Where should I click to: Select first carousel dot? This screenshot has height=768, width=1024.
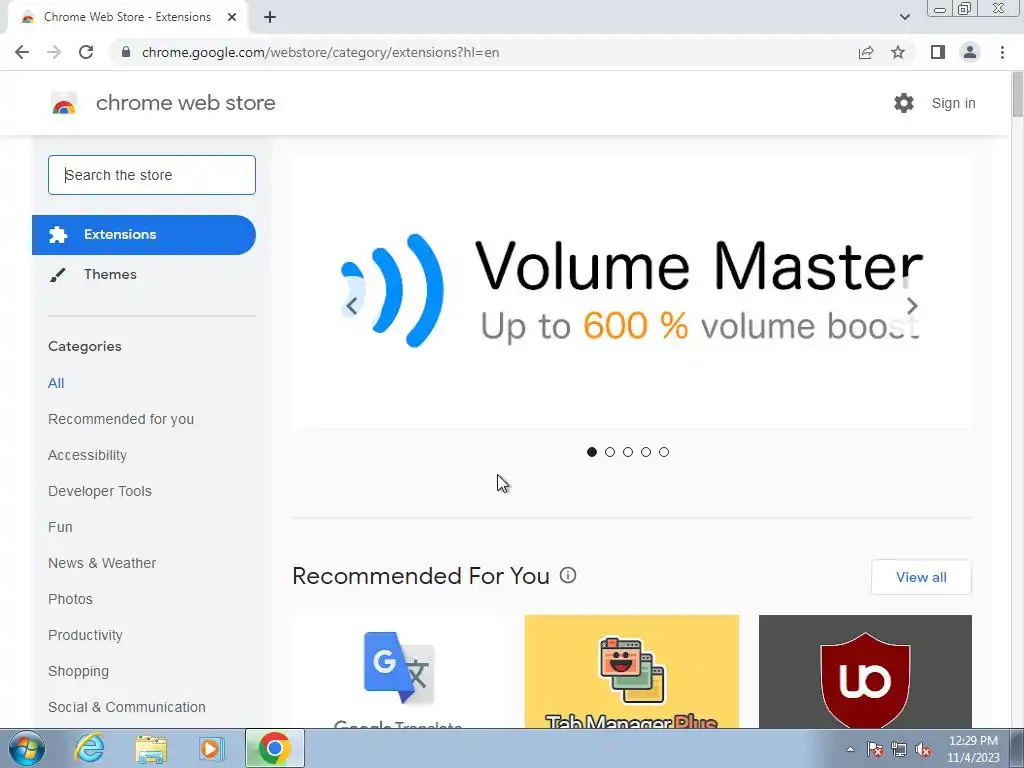point(592,452)
